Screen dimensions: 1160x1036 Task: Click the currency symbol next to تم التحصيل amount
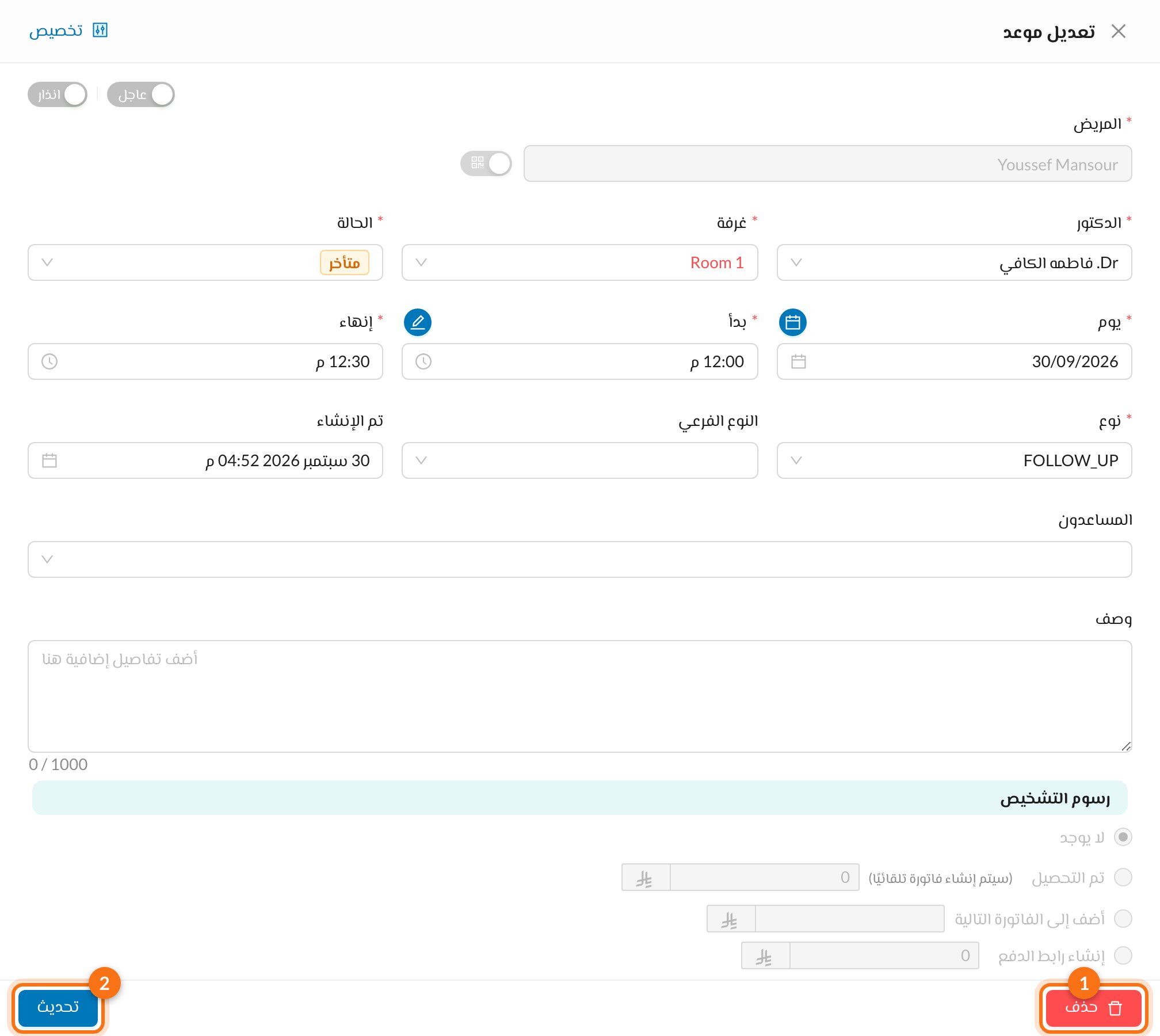[645, 878]
